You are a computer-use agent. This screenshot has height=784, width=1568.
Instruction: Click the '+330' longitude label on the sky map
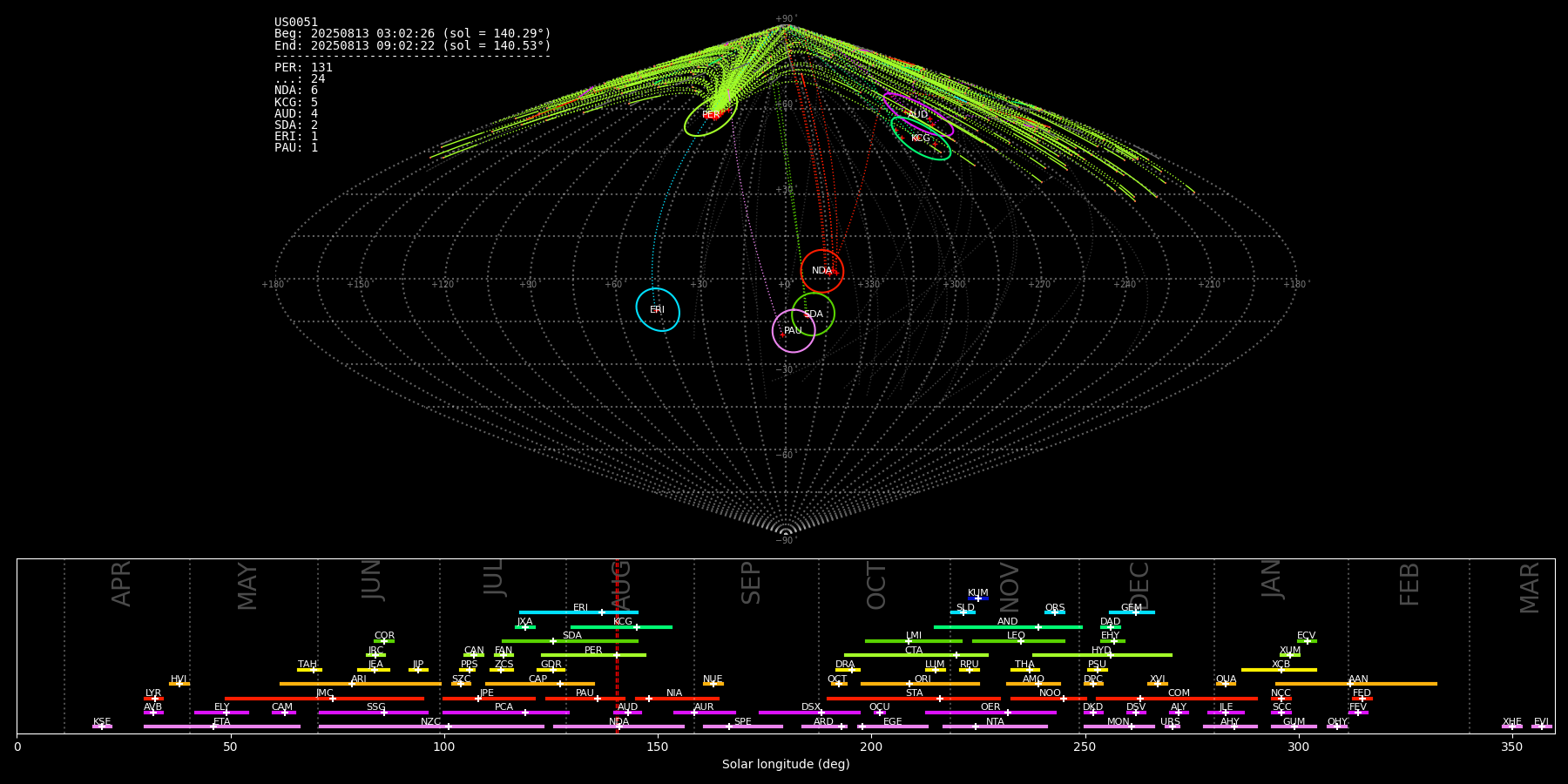pyautogui.click(x=868, y=284)
